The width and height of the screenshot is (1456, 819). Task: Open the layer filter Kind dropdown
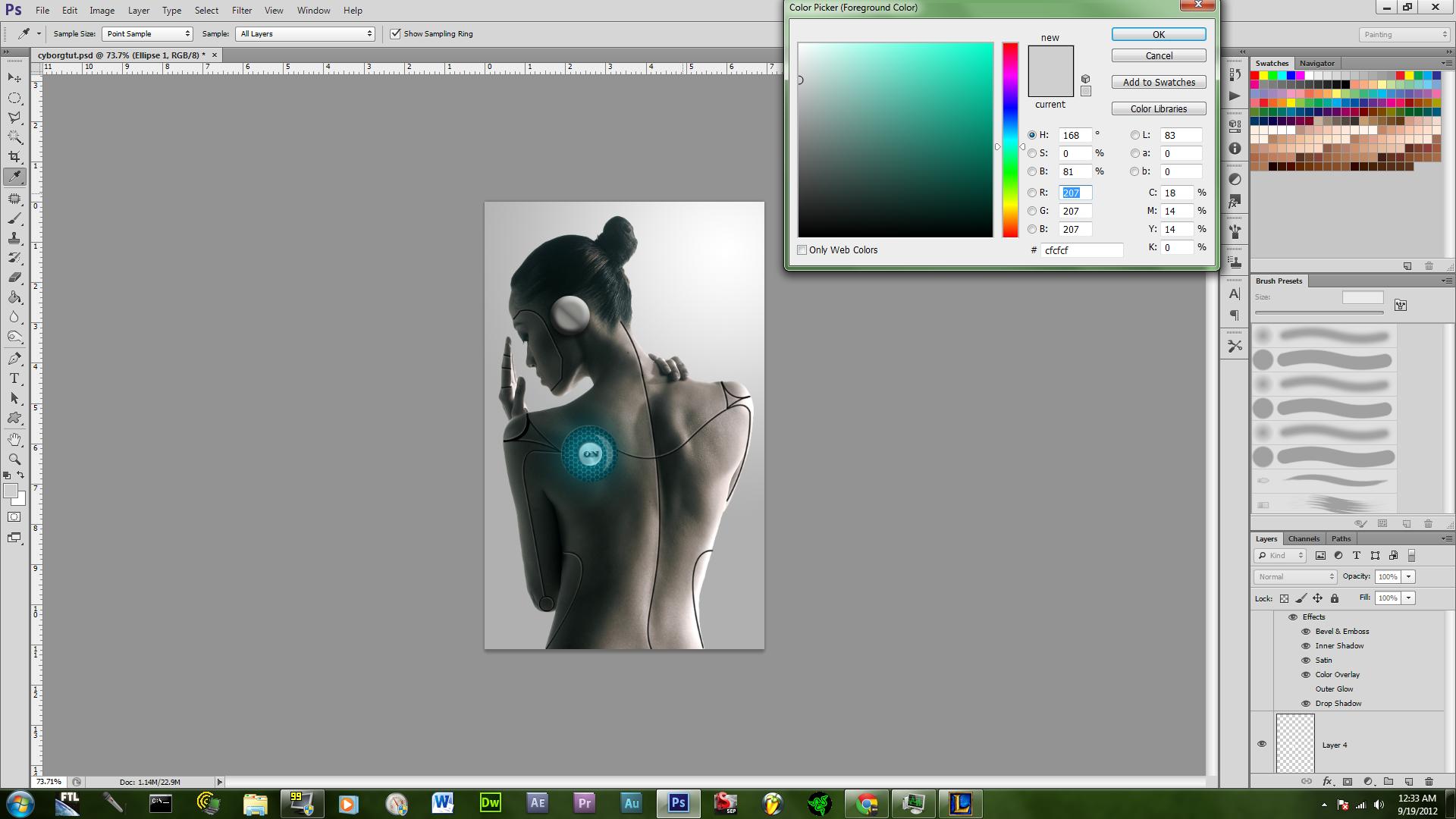coord(1280,555)
